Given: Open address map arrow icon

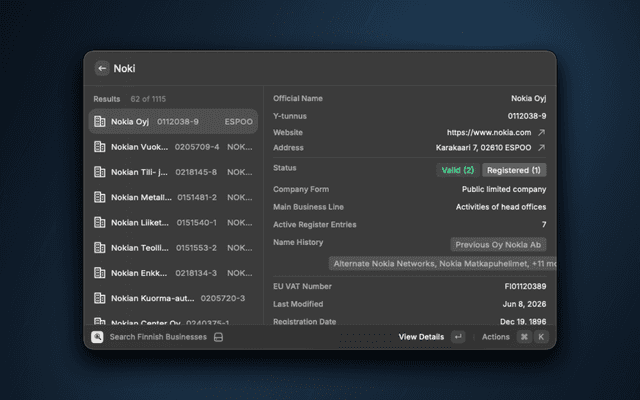Looking at the screenshot, I should (541, 147).
